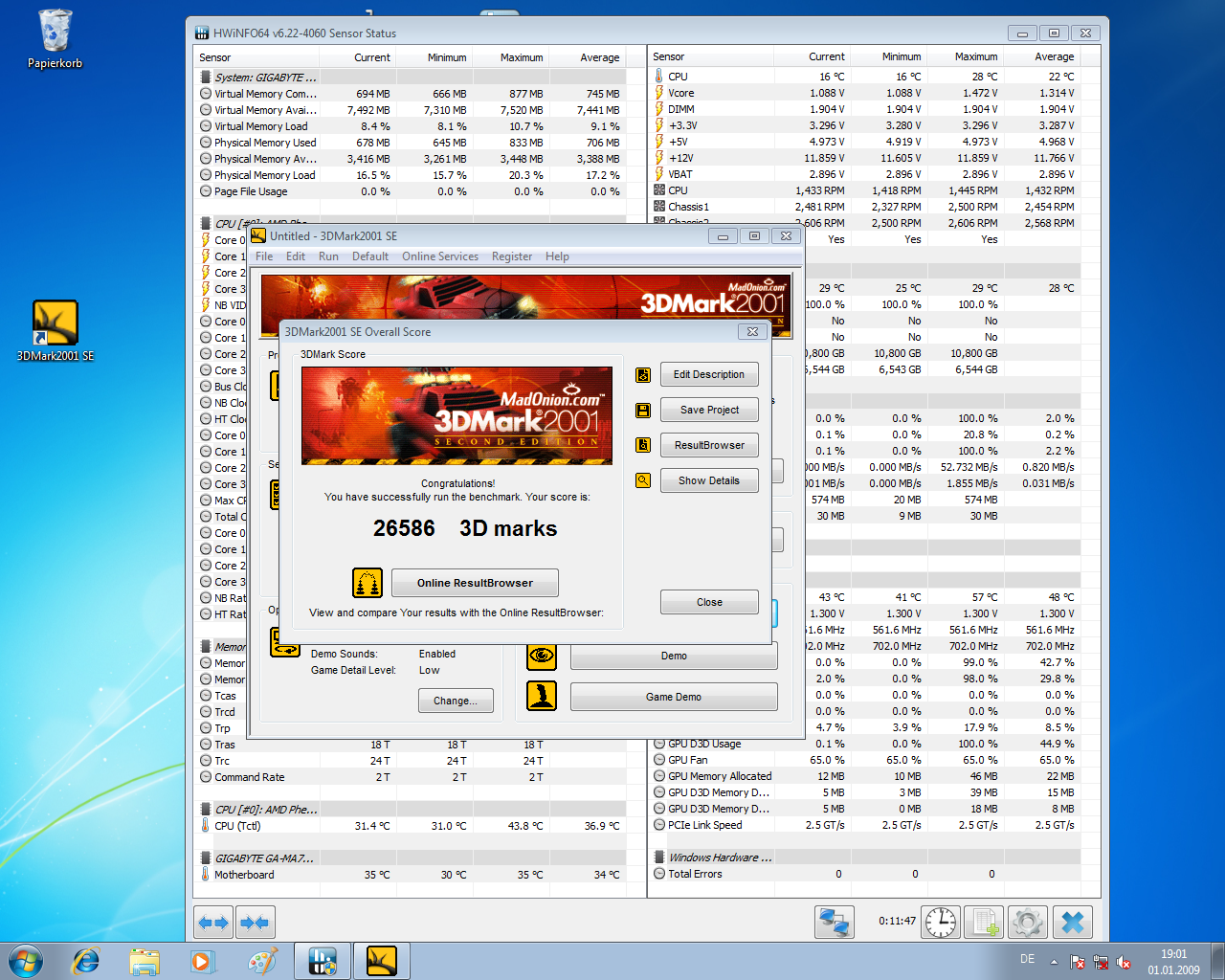Click the ResultBrowser icon beside its button
This screenshot has width=1225, height=980.
tap(643, 445)
